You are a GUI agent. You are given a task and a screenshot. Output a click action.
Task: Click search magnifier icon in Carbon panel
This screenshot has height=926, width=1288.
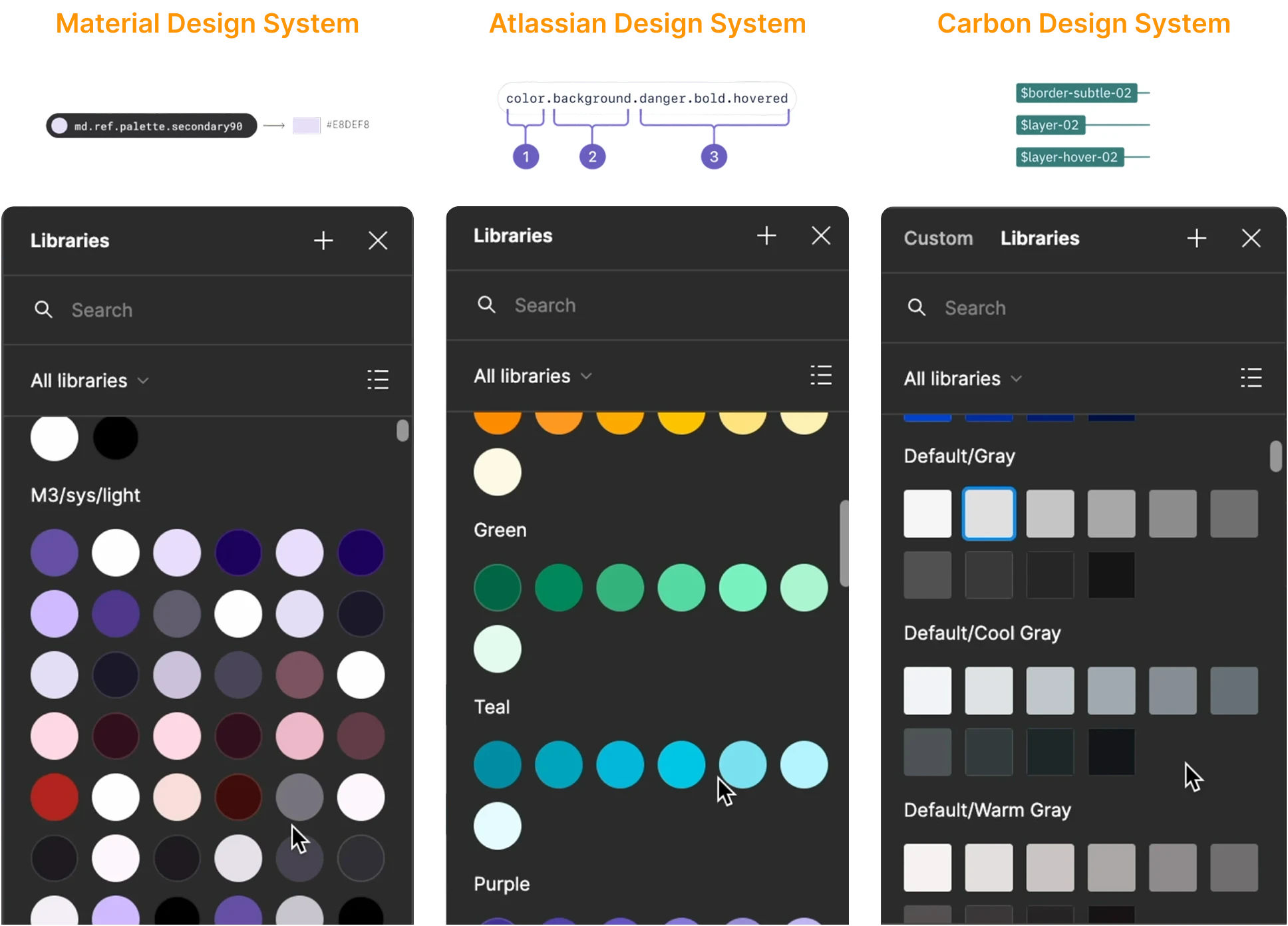[x=917, y=307]
